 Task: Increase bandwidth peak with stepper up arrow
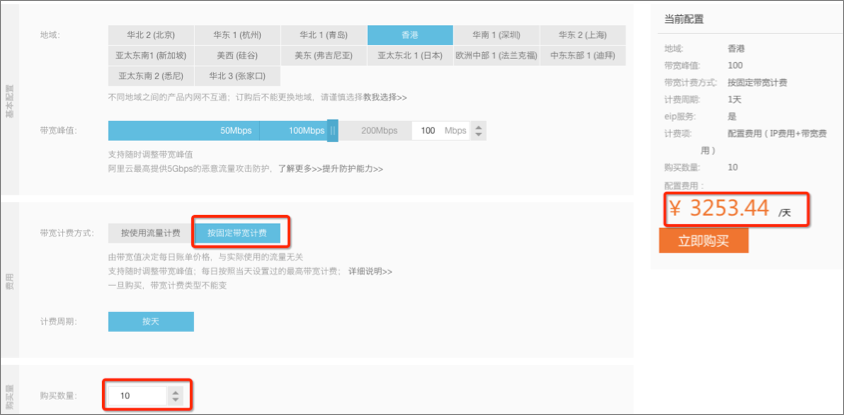coord(478,126)
